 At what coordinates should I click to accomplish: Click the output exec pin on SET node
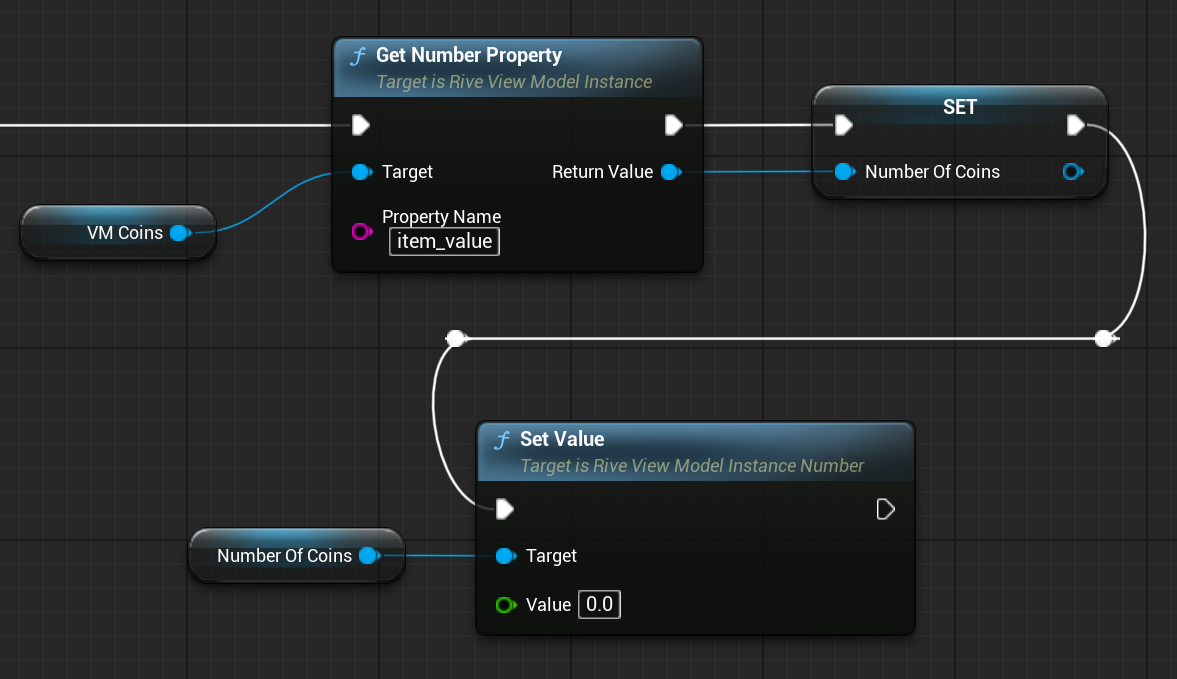click(x=1075, y=125)
